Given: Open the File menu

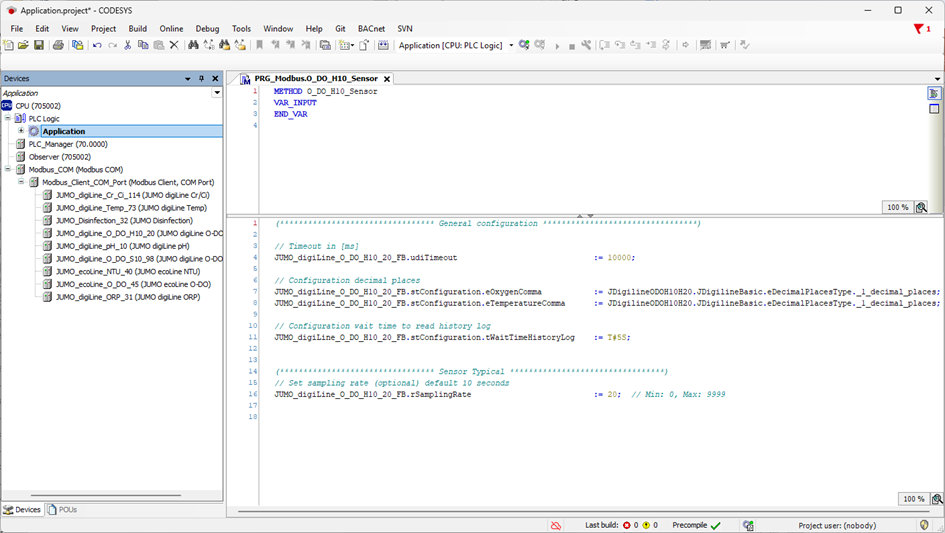Looking at the screenshot, I should click(17, 28).
